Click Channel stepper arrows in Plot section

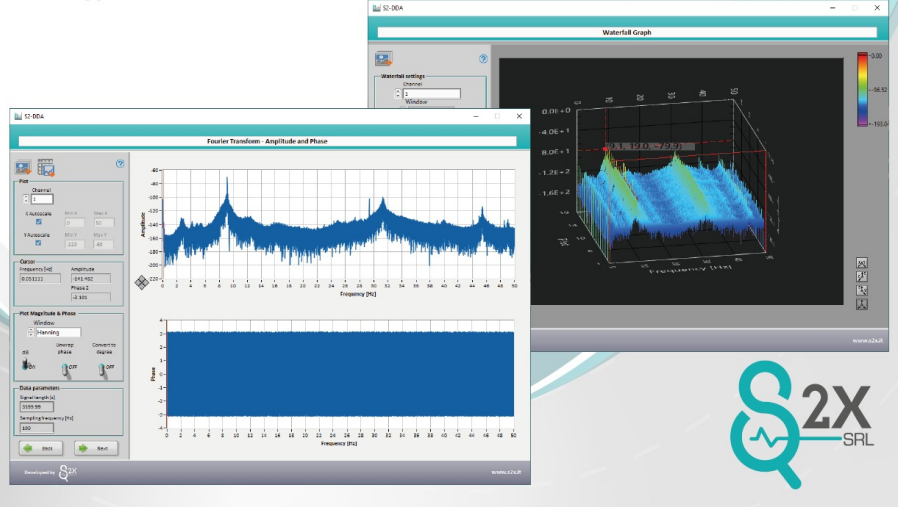click(x=26, y=199)
